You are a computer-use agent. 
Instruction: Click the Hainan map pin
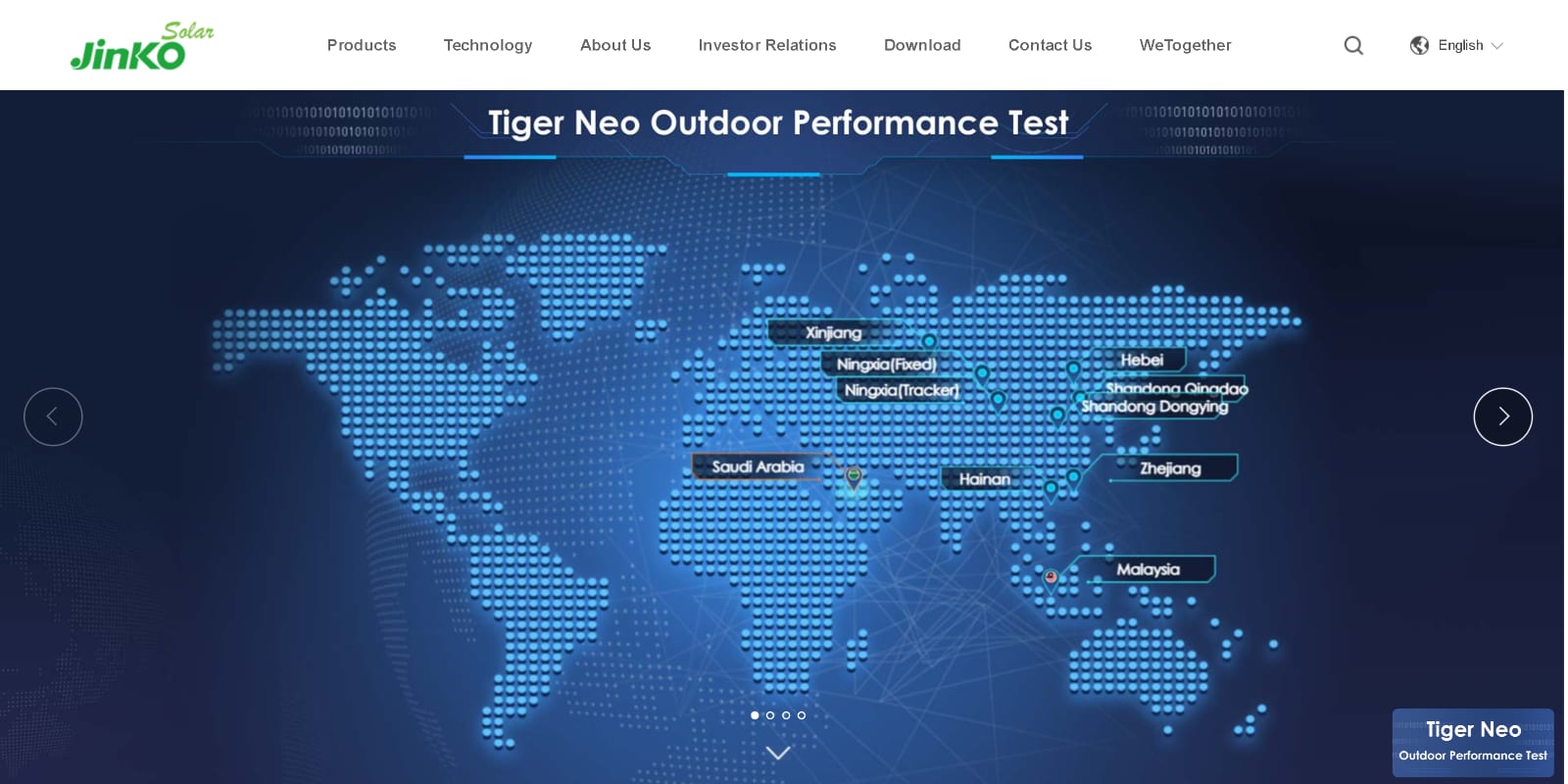1051,489
